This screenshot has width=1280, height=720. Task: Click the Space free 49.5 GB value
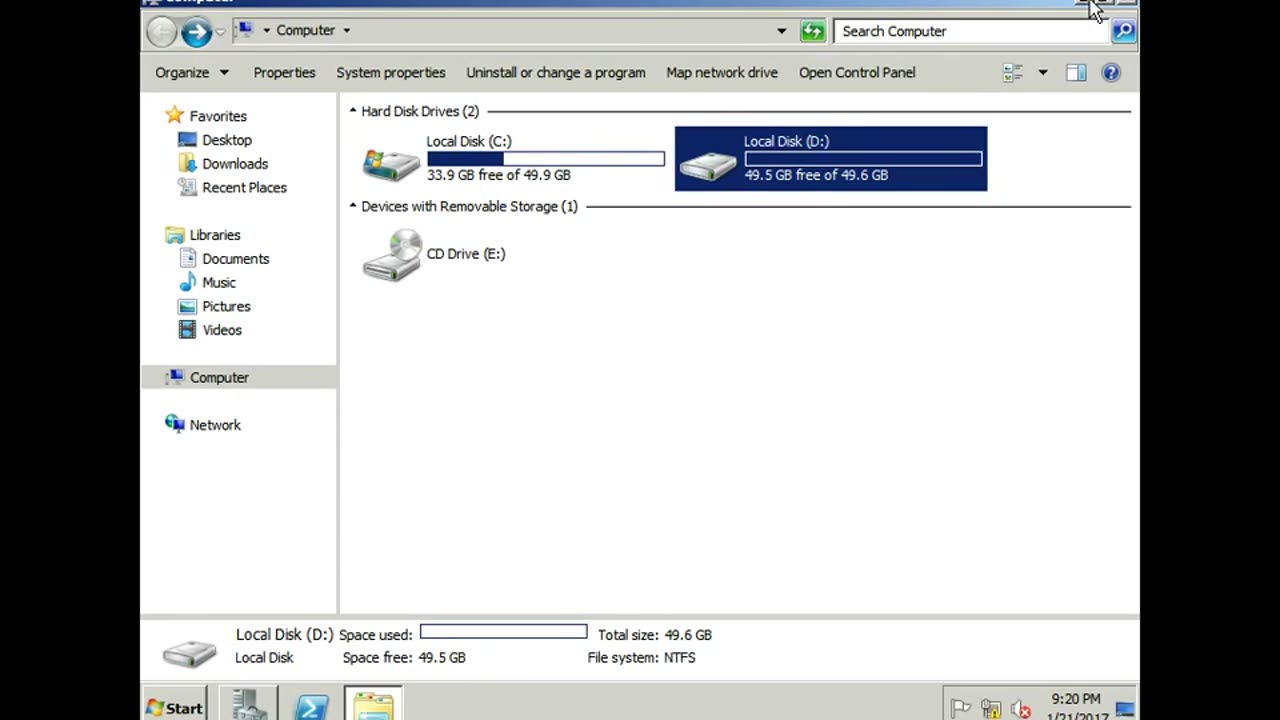[442, 657]
